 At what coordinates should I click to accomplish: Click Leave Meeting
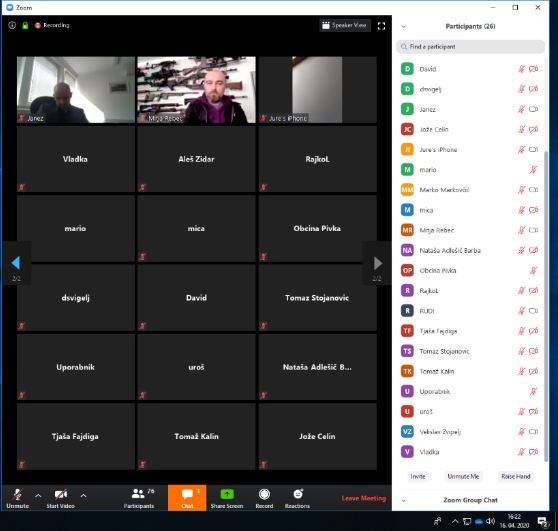point(364,498)
